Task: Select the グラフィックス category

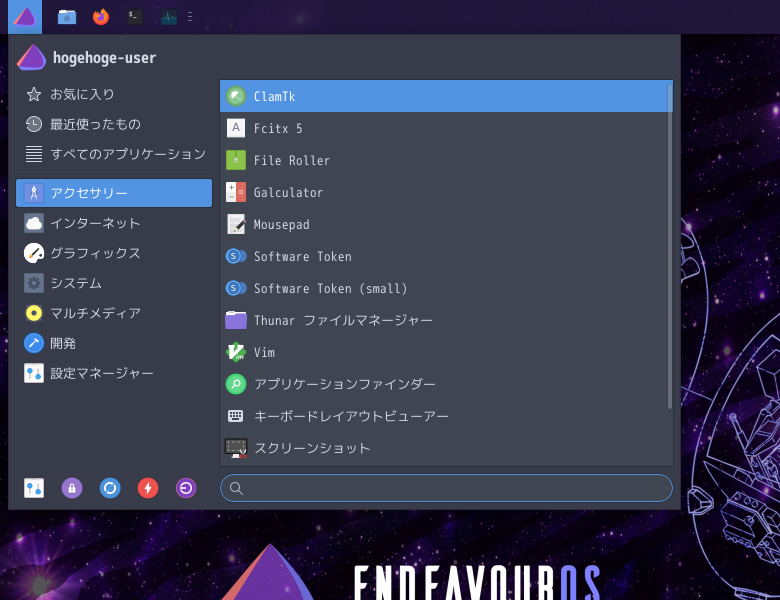Action: [x=114, y=253]
